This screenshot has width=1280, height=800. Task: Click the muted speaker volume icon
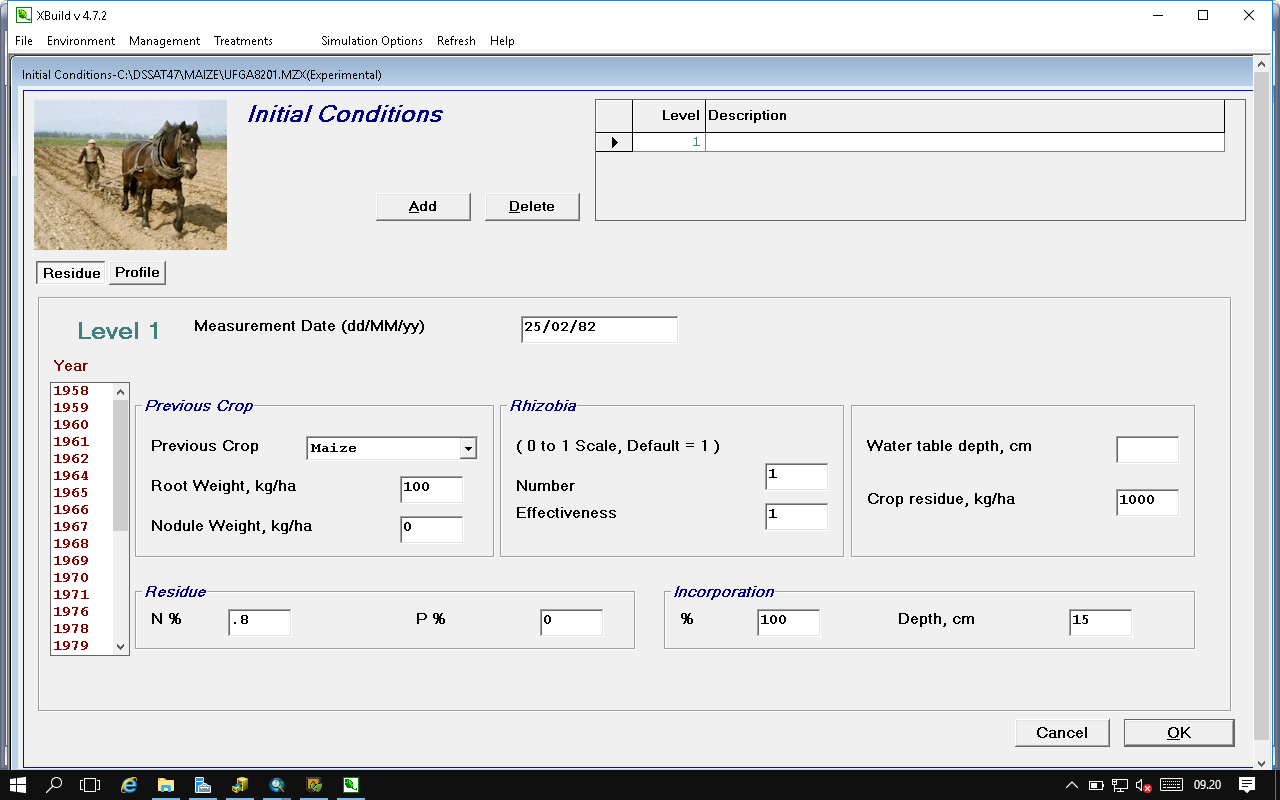[x=1143, y=785]
